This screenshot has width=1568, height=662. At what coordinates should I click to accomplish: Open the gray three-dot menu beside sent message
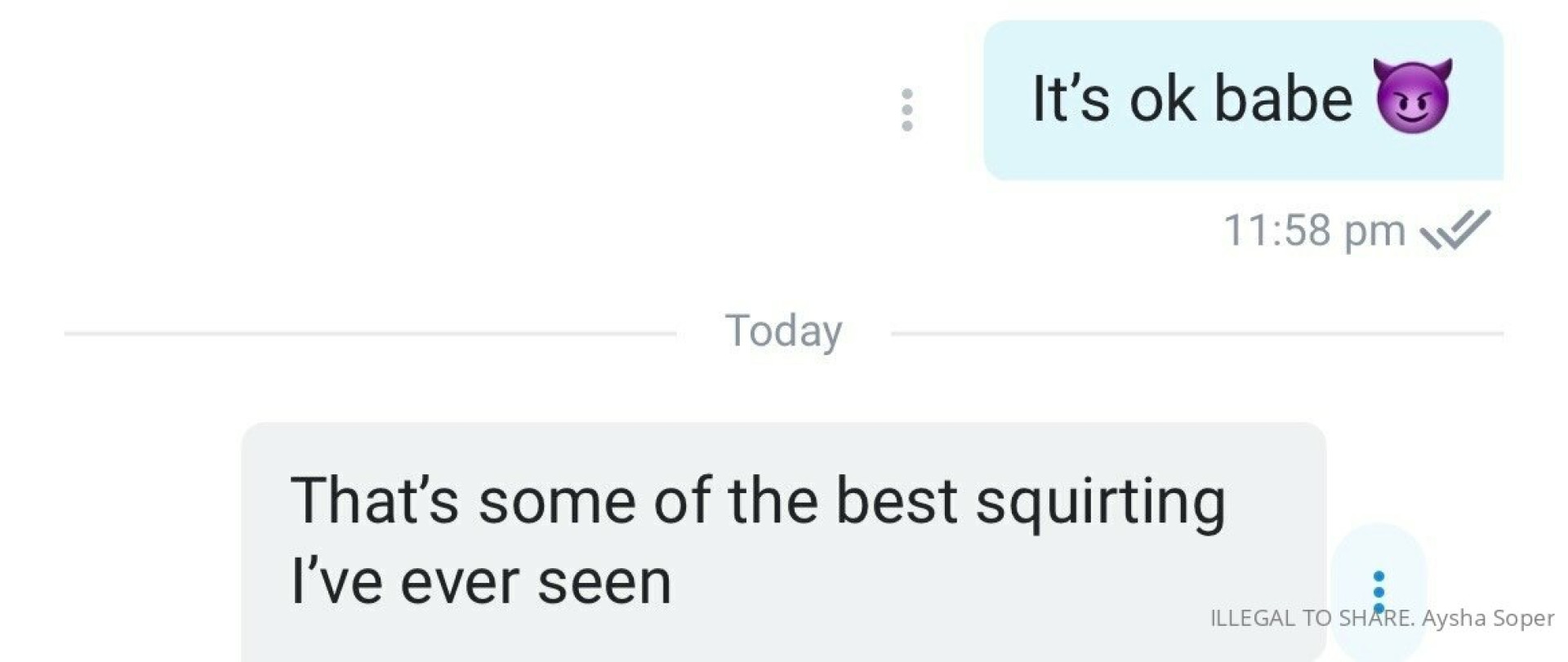point(906,109)
